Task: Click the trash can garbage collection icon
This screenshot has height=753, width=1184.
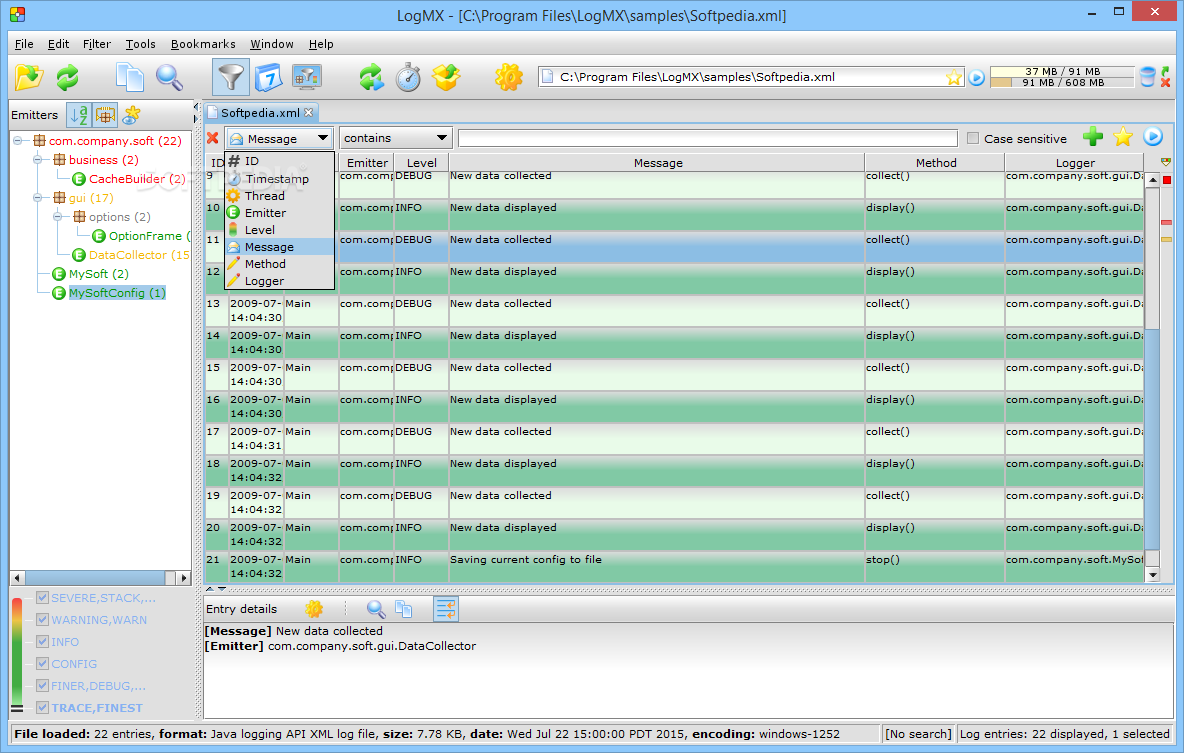Action: pos(1148,76)
